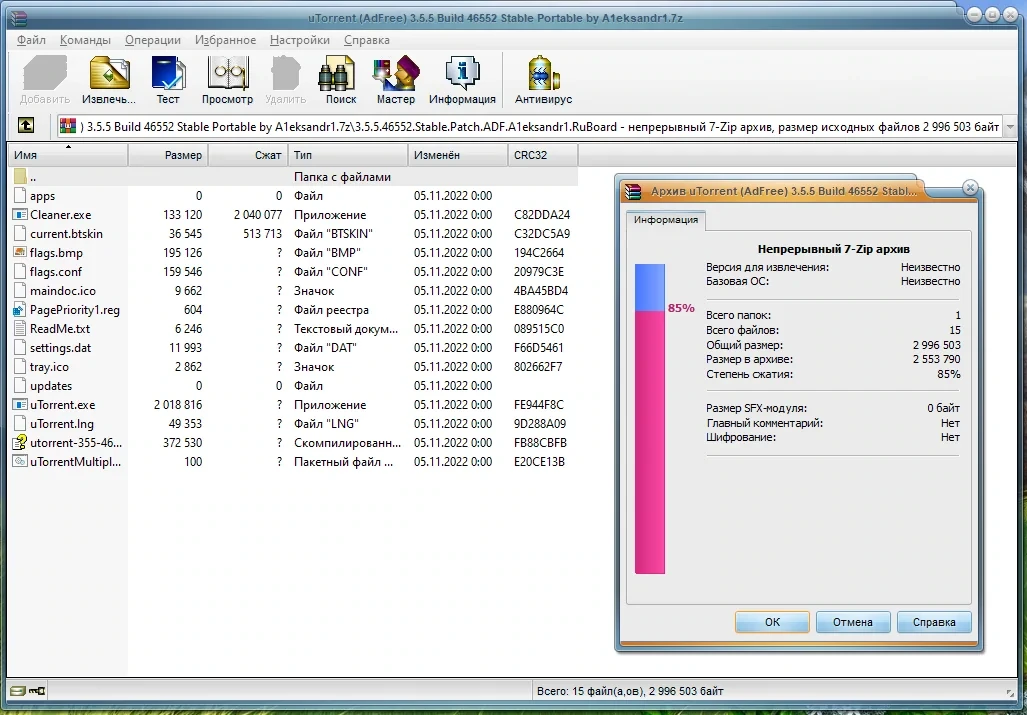Click packed size 513 713

coord(262,234)
